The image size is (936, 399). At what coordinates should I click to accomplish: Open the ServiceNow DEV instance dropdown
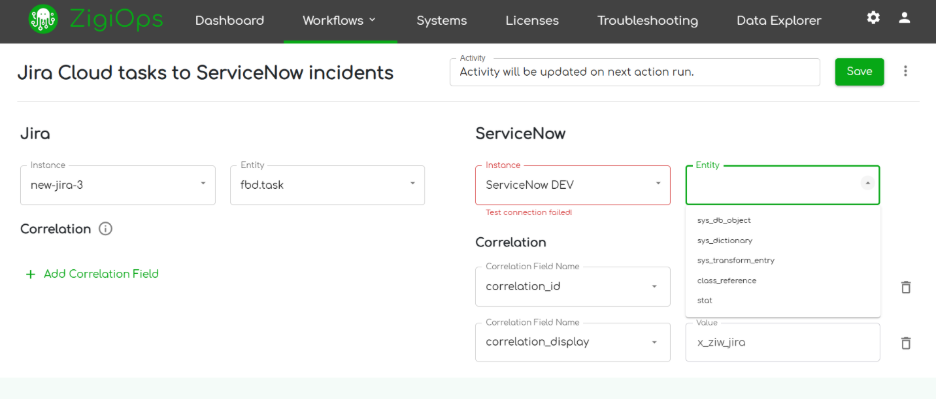(x=573, y=185)
